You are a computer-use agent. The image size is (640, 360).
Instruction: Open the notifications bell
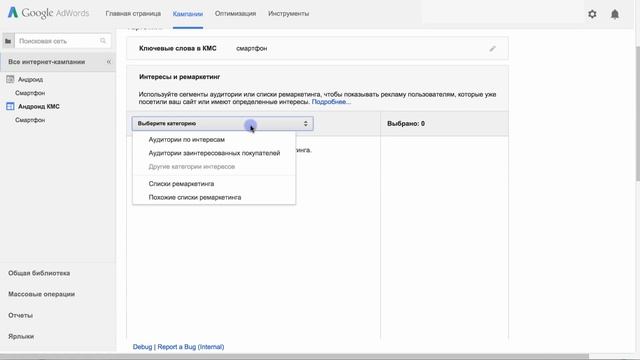pyautogui.click(x=615, y=14)
